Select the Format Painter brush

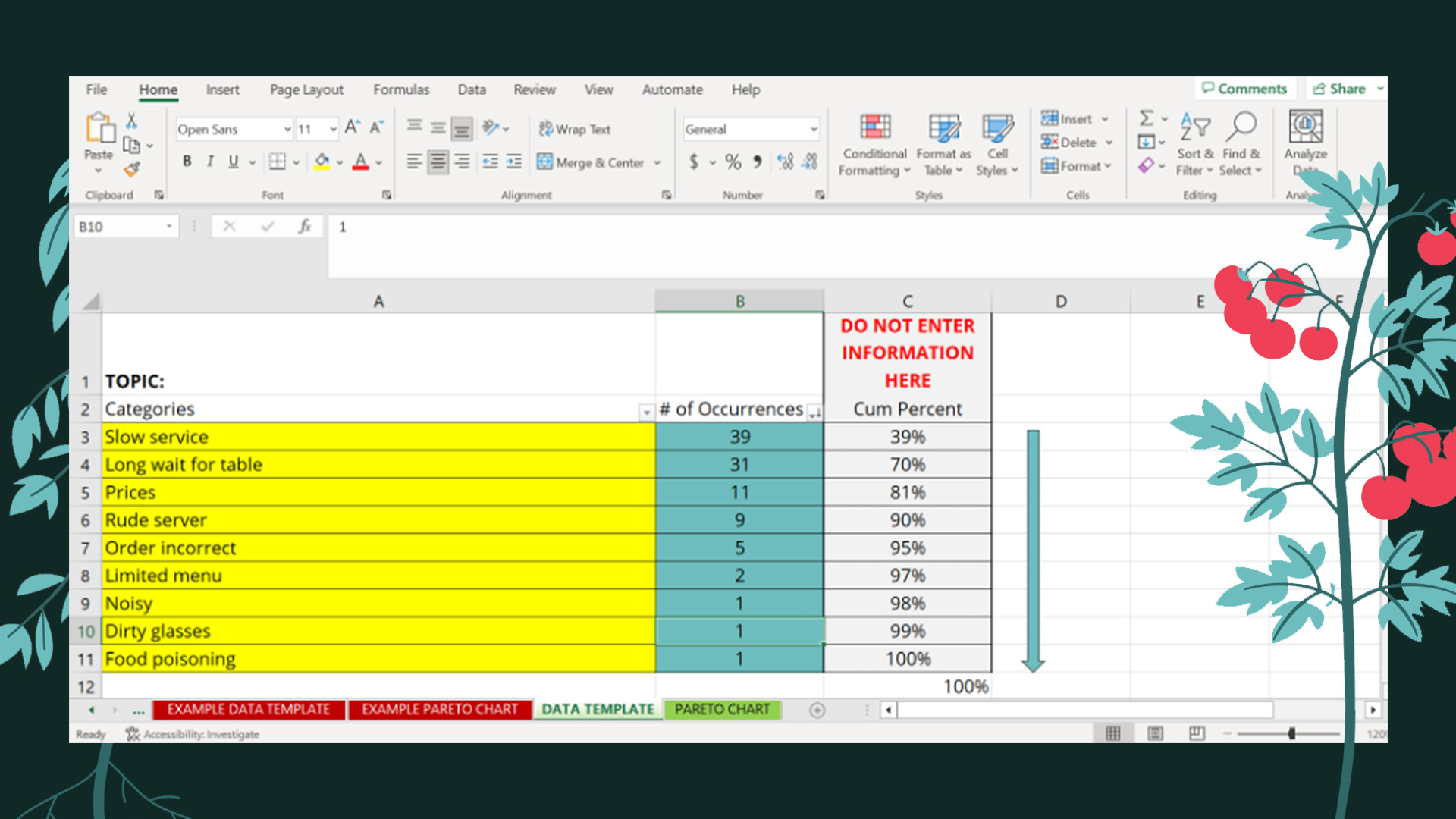(x=132, y=169)
